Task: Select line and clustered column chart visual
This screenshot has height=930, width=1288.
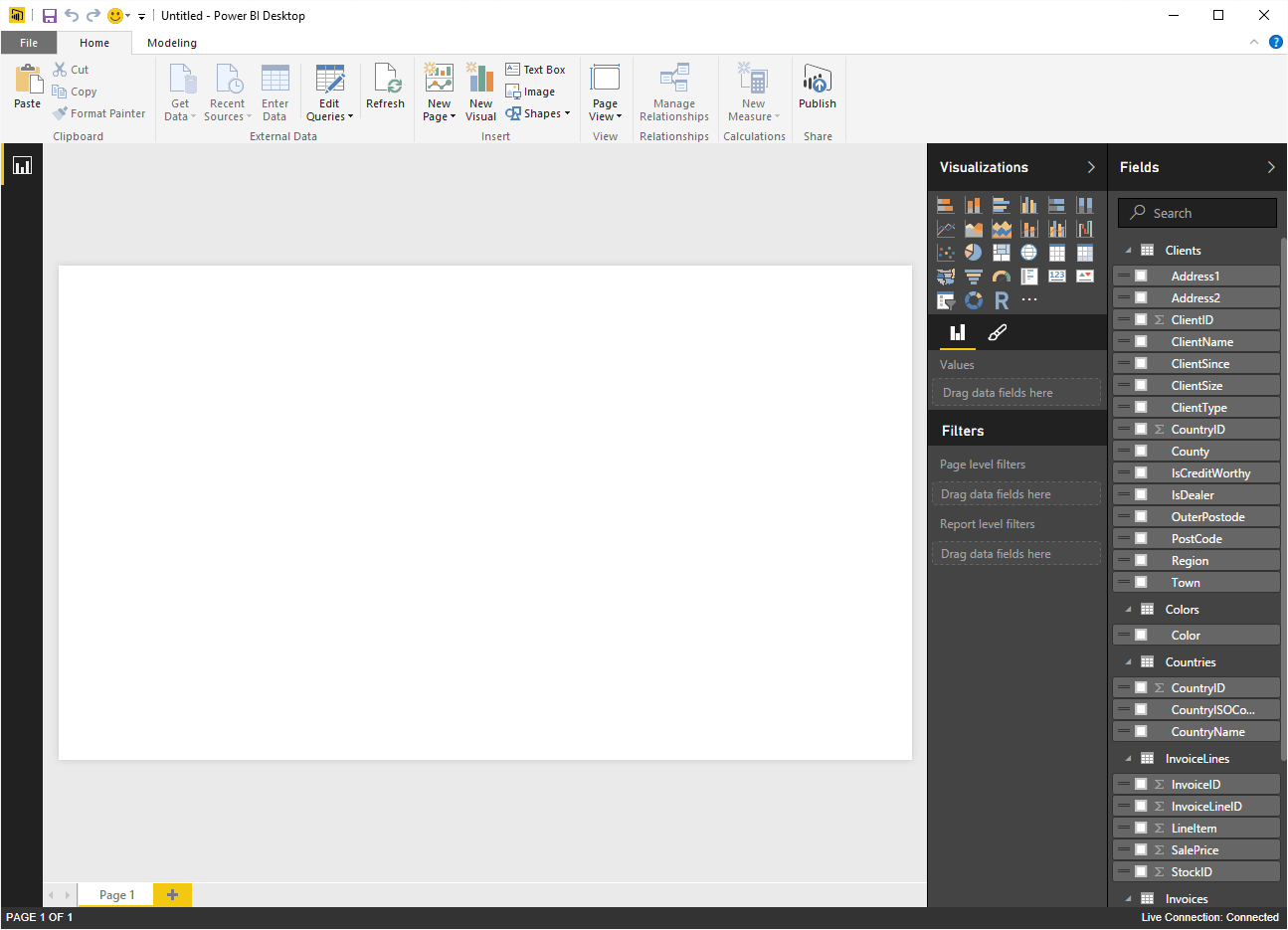Action: pos(1057,229)
